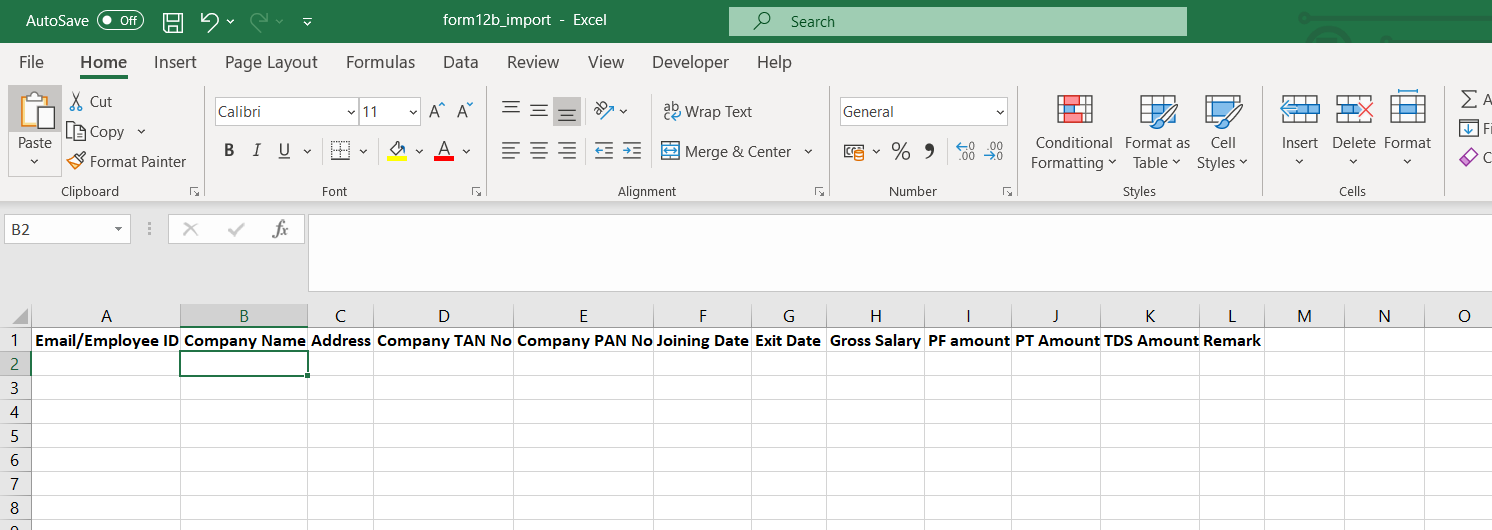This screenshot has height=530, width=1492.
Task: Click the Borders icon
Action: (x=340, y=151)
